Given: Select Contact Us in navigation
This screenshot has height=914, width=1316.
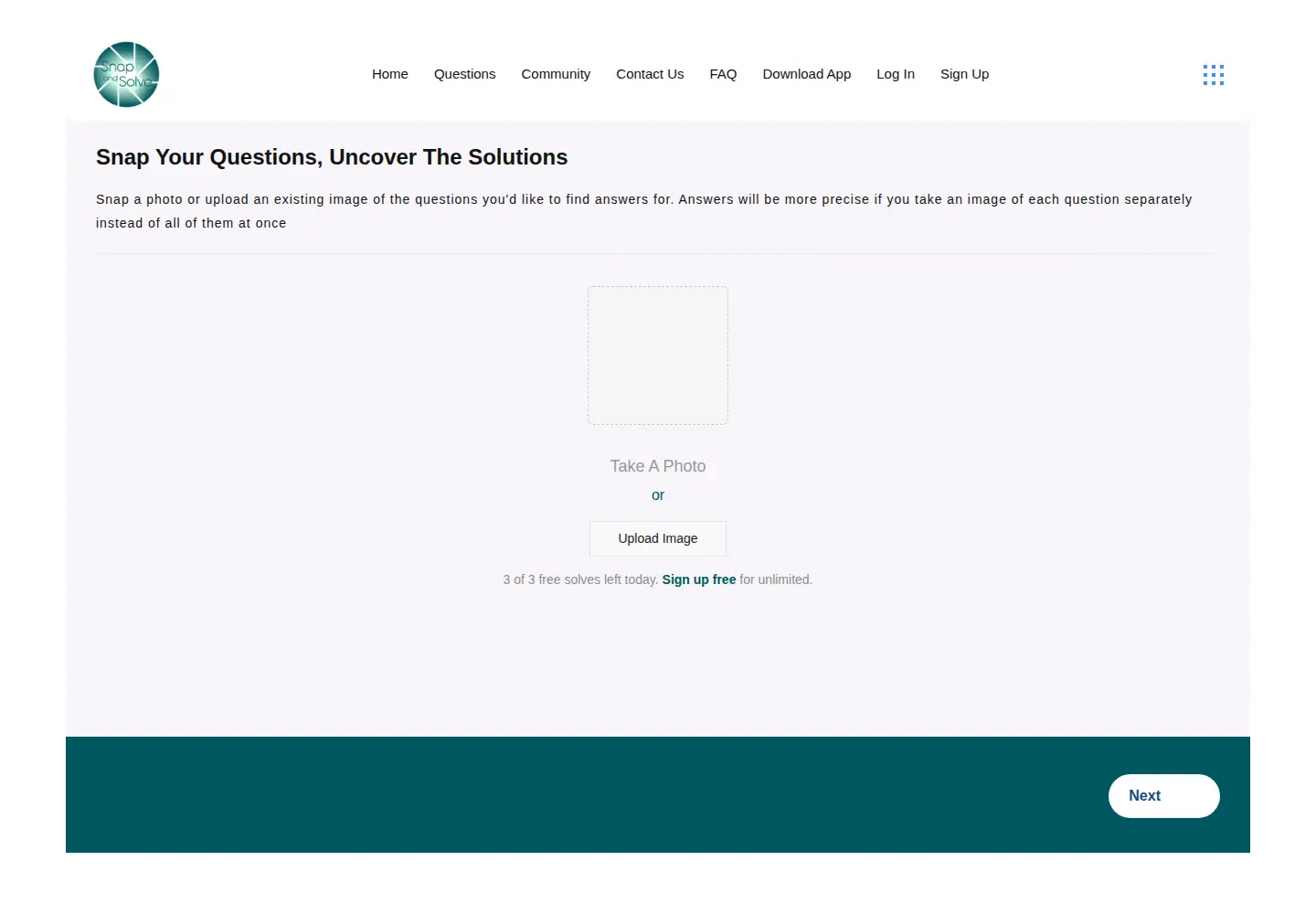Looking at the screenshot, I should click(650, 74).
